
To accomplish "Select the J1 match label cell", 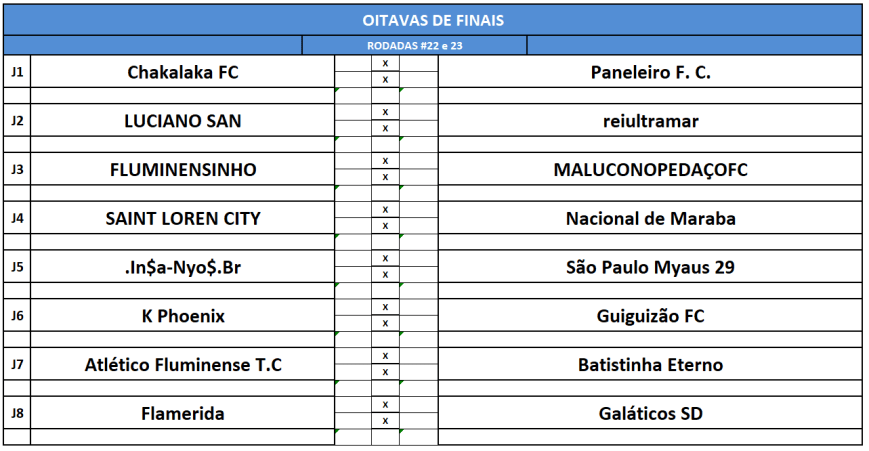I will [x=17, y=72].
